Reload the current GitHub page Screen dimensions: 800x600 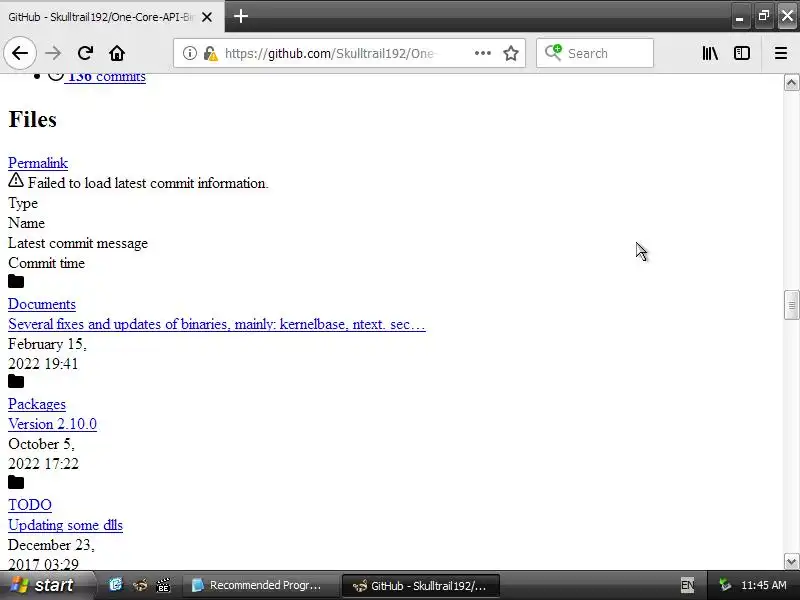tap(85, 53)
